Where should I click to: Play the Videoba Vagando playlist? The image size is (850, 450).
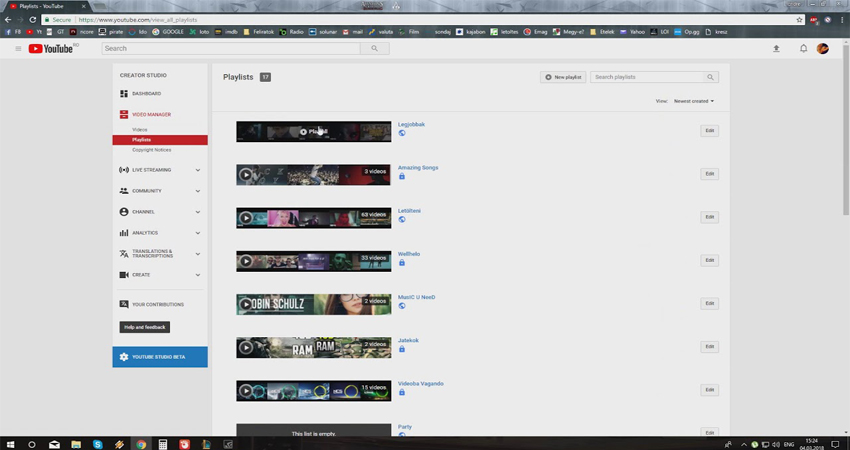click(x=246, y=391)
